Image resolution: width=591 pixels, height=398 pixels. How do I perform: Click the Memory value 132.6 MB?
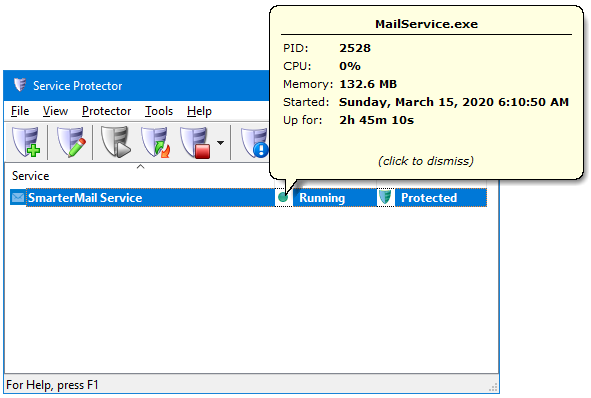tap(368, 84)
